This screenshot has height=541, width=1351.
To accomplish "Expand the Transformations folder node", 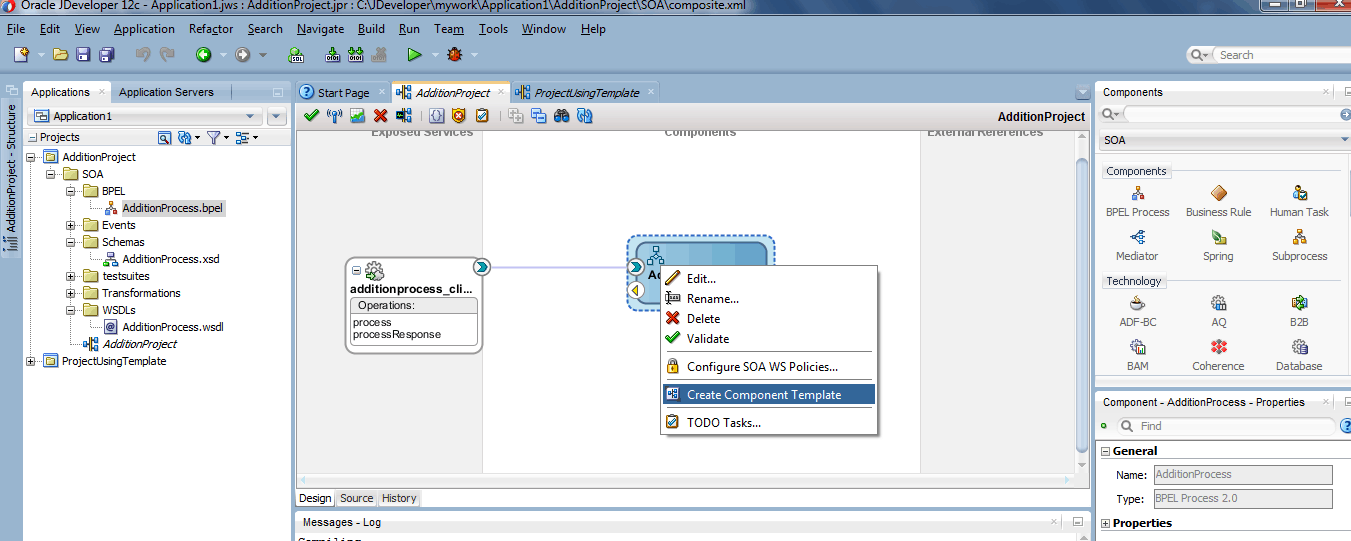I will pos(71,293).
